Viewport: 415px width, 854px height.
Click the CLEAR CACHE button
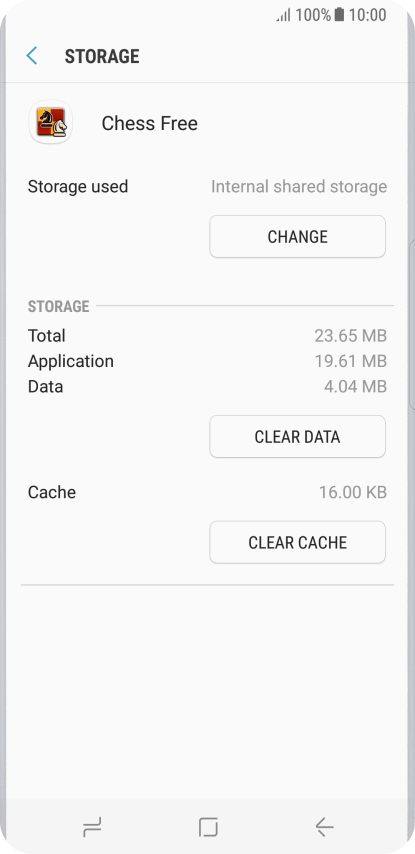click(x=297, y=542)
